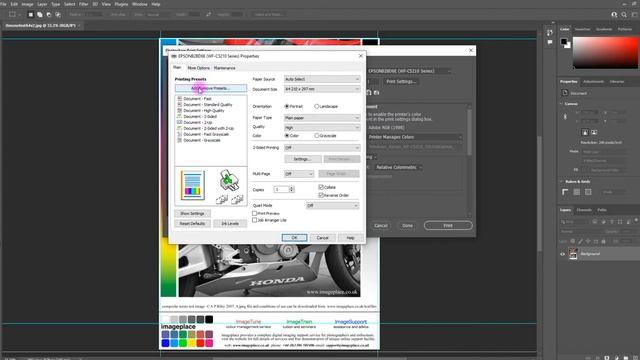This screenshot has width=640, height=360.
Task: Swap width and height icon in options bar
Action: [209, 14]
